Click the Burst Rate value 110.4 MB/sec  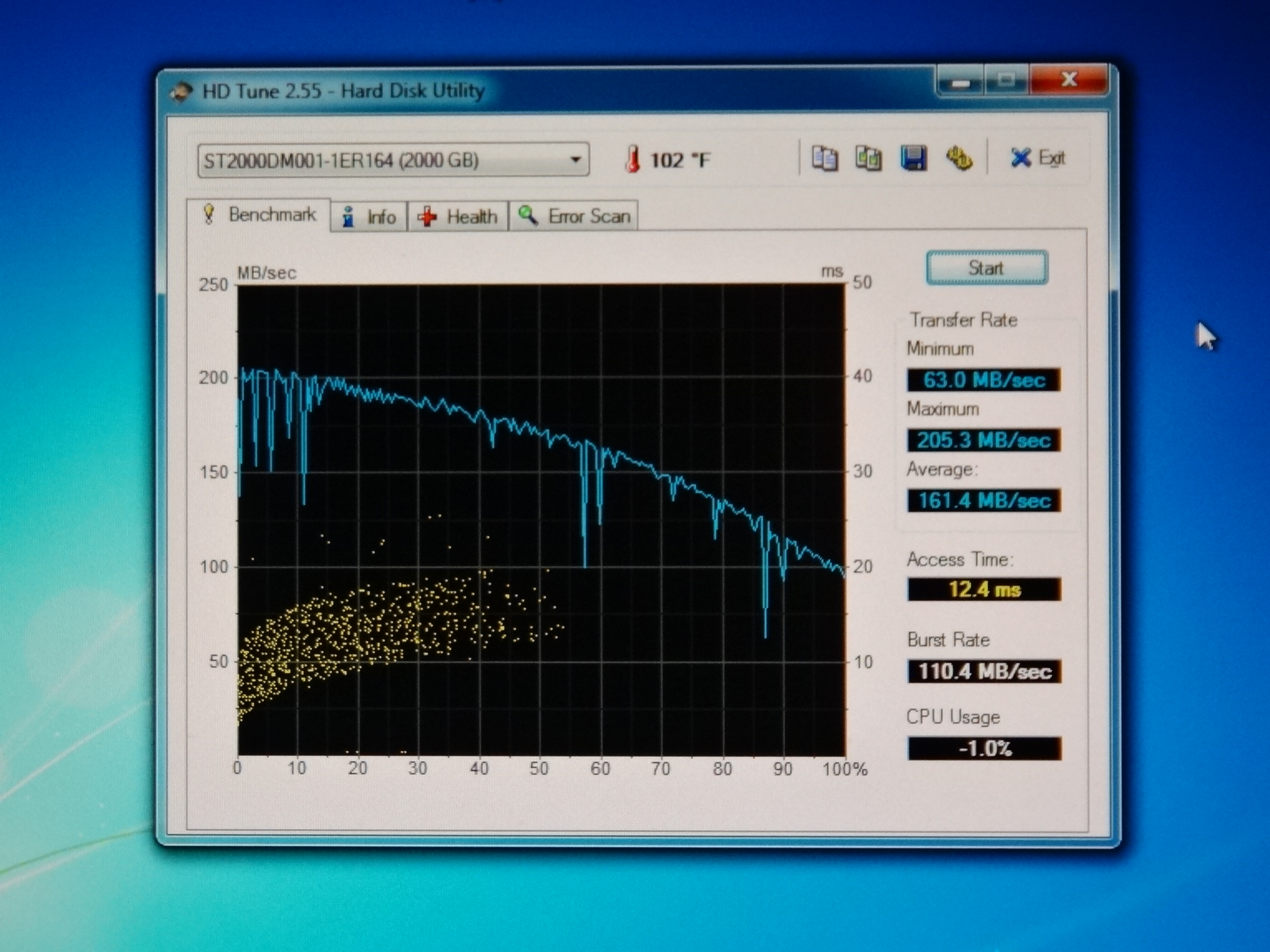tap(984, 671)
